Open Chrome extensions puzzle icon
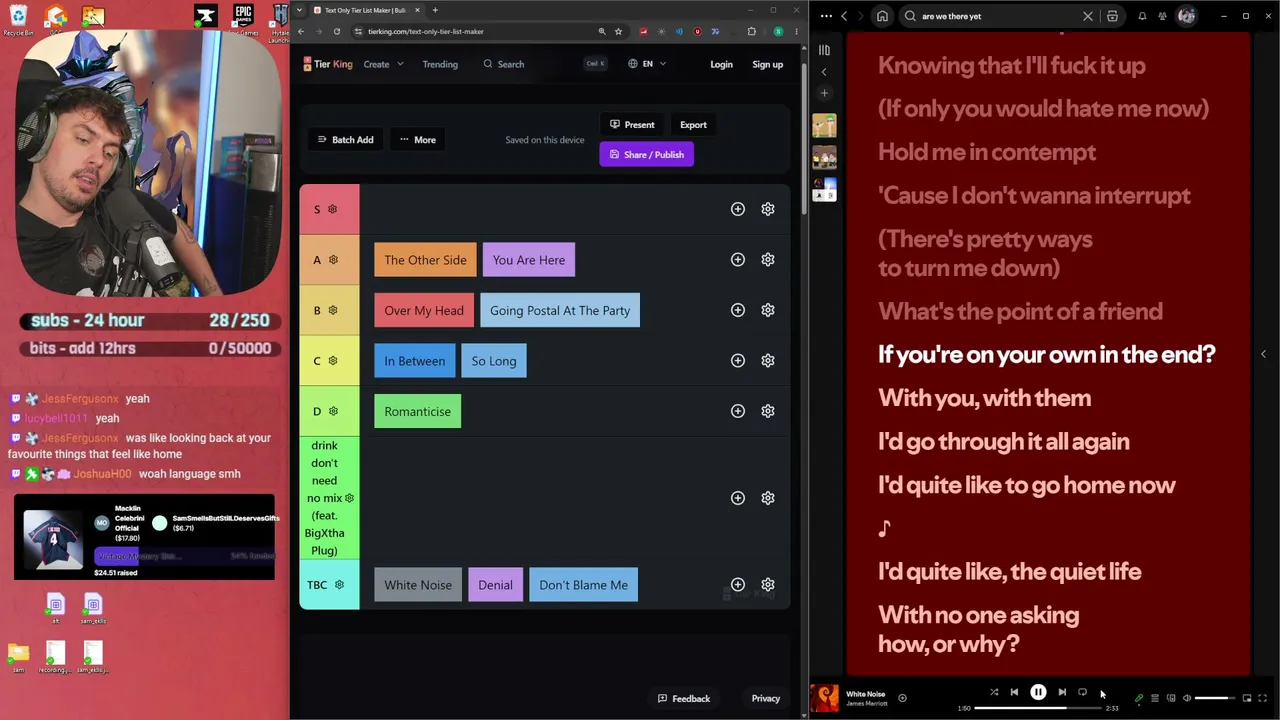The image size is (1280, 720). coord(752,31)
